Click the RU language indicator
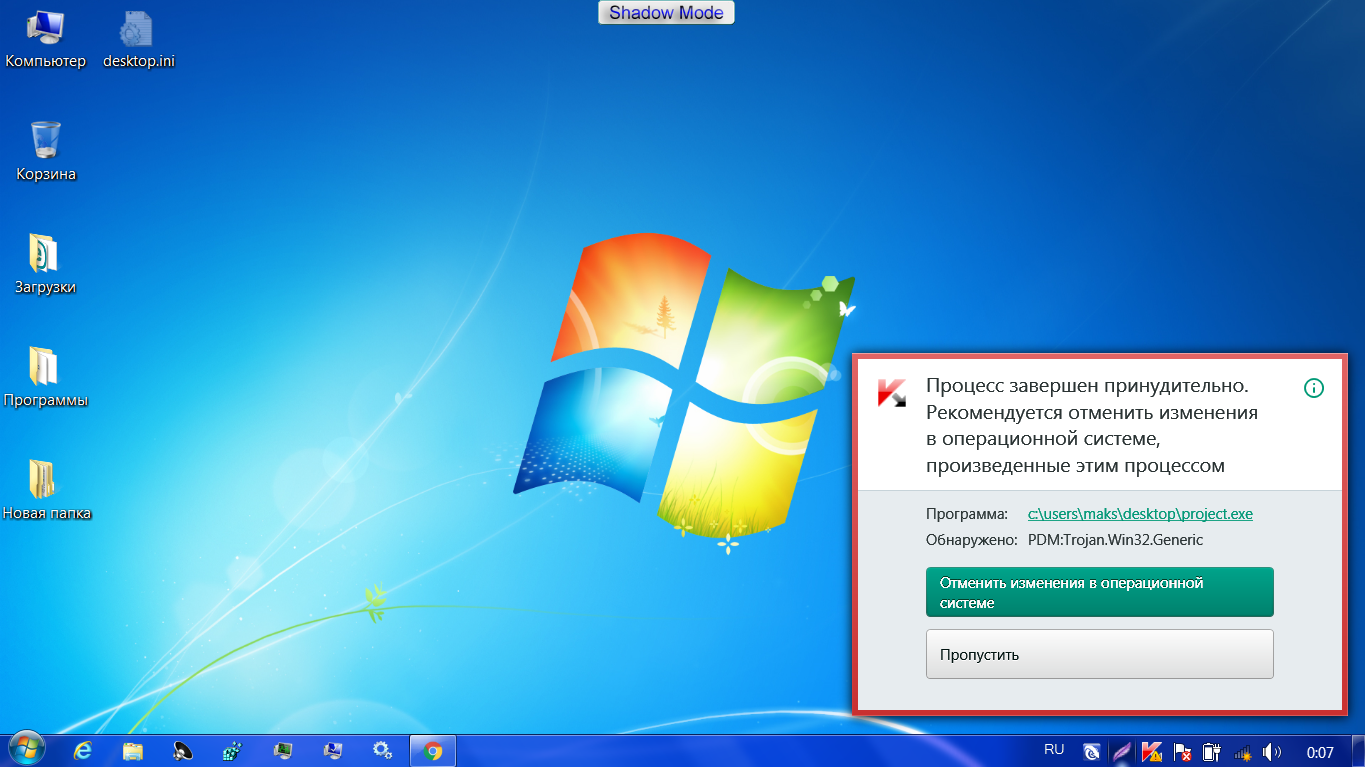Image resolution: width=1365 pixels, height=767 pixels. click(x=1054, y=749)
